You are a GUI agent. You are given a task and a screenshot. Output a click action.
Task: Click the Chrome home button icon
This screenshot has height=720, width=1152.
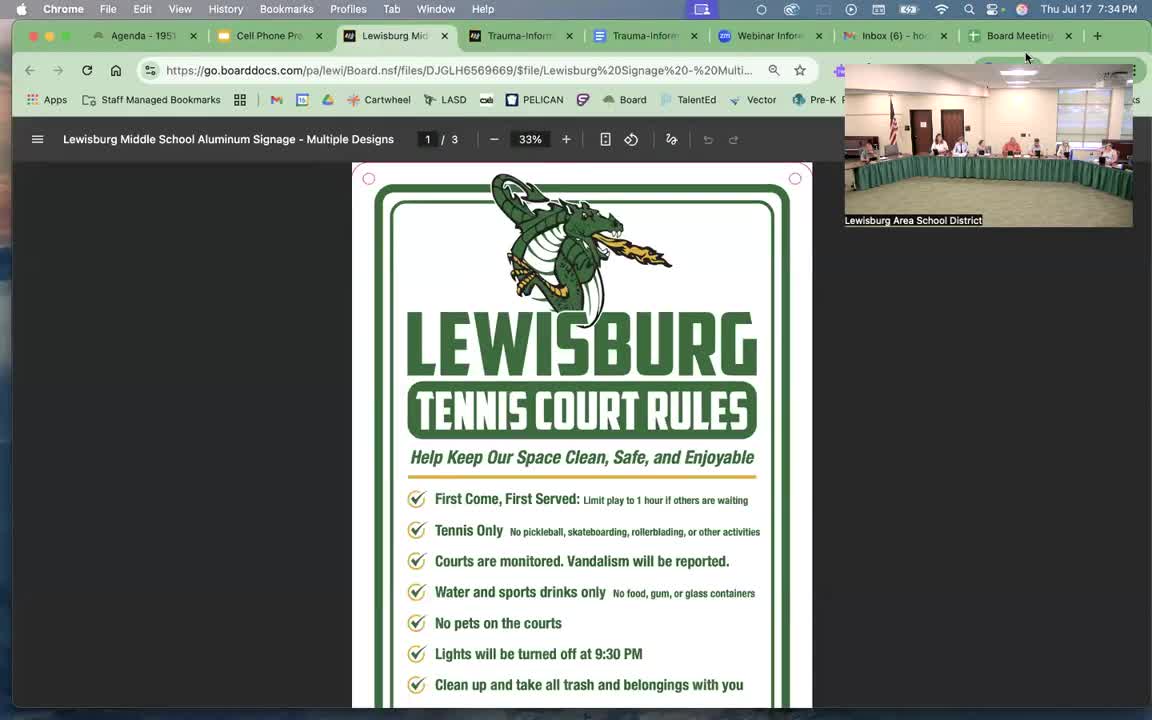pos(116,70)
